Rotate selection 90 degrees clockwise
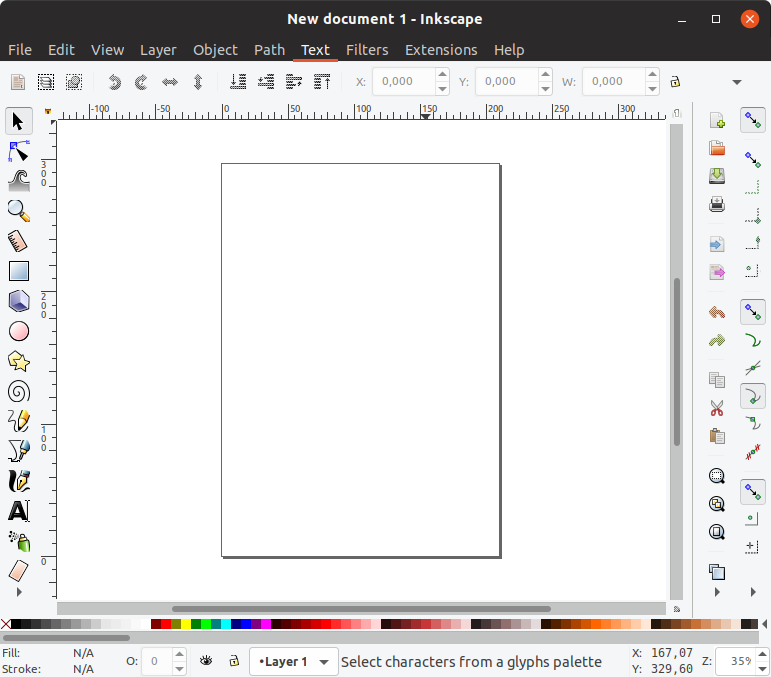This screenshot has height=677, width=771. (142, 82)
